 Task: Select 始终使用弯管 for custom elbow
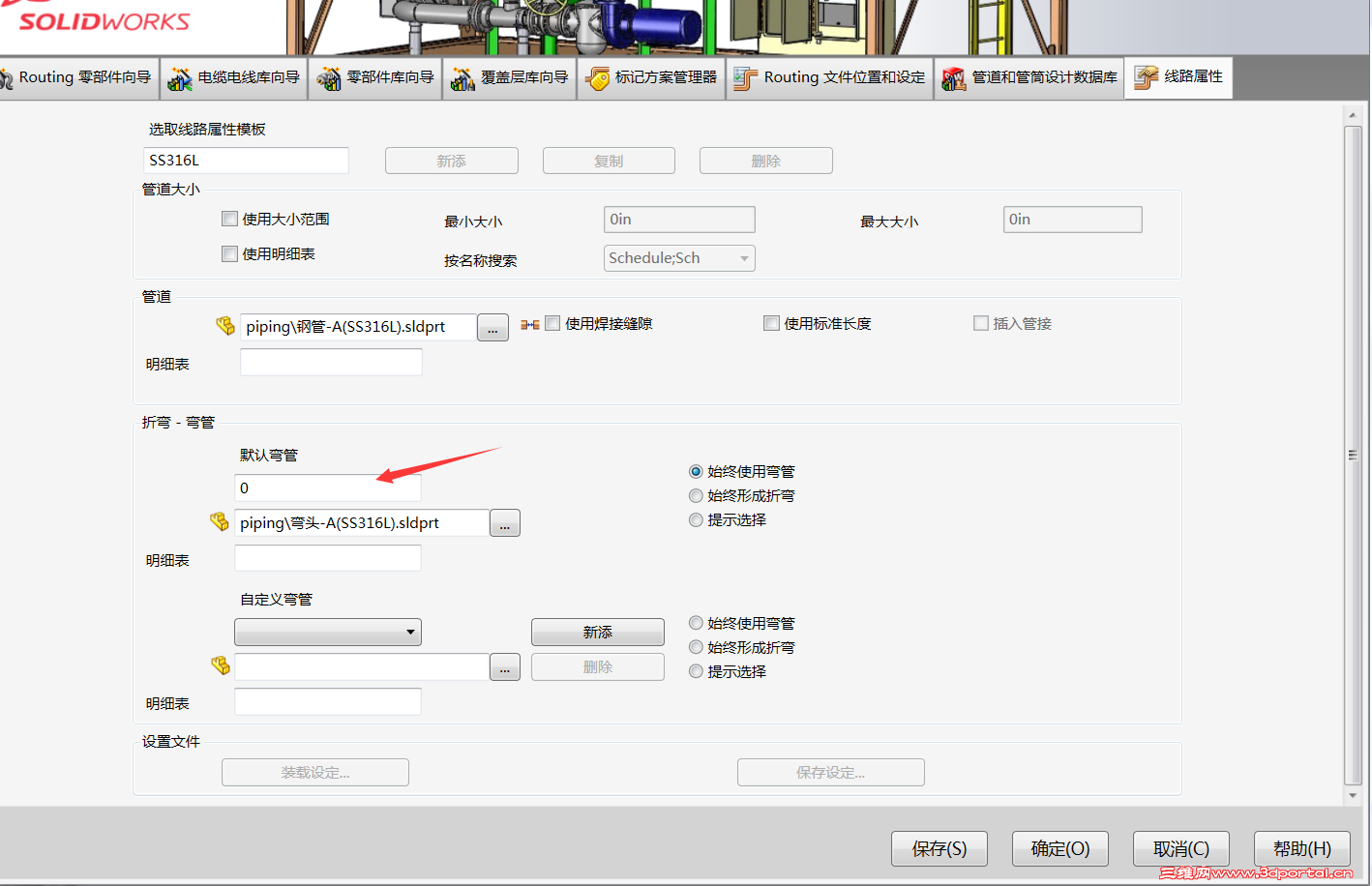(696, 623)
